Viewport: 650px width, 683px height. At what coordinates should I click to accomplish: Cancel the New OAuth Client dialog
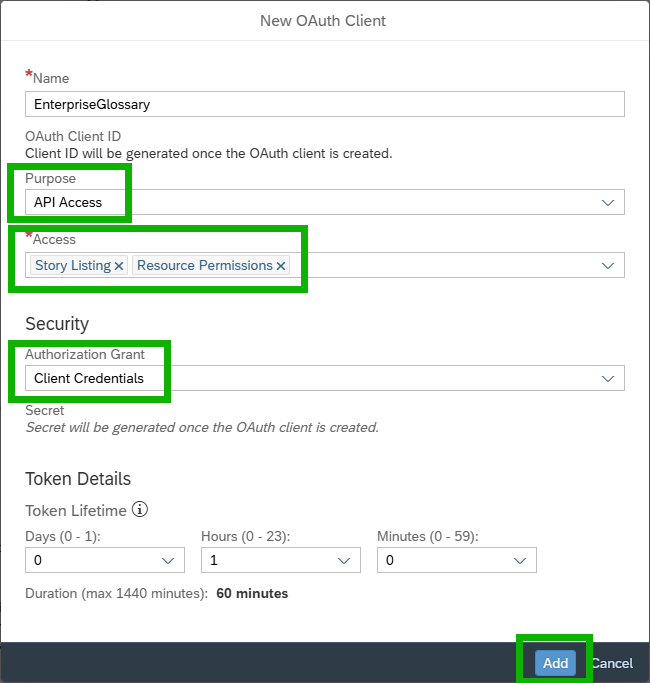pyautogui.click(x=612, y=663)
